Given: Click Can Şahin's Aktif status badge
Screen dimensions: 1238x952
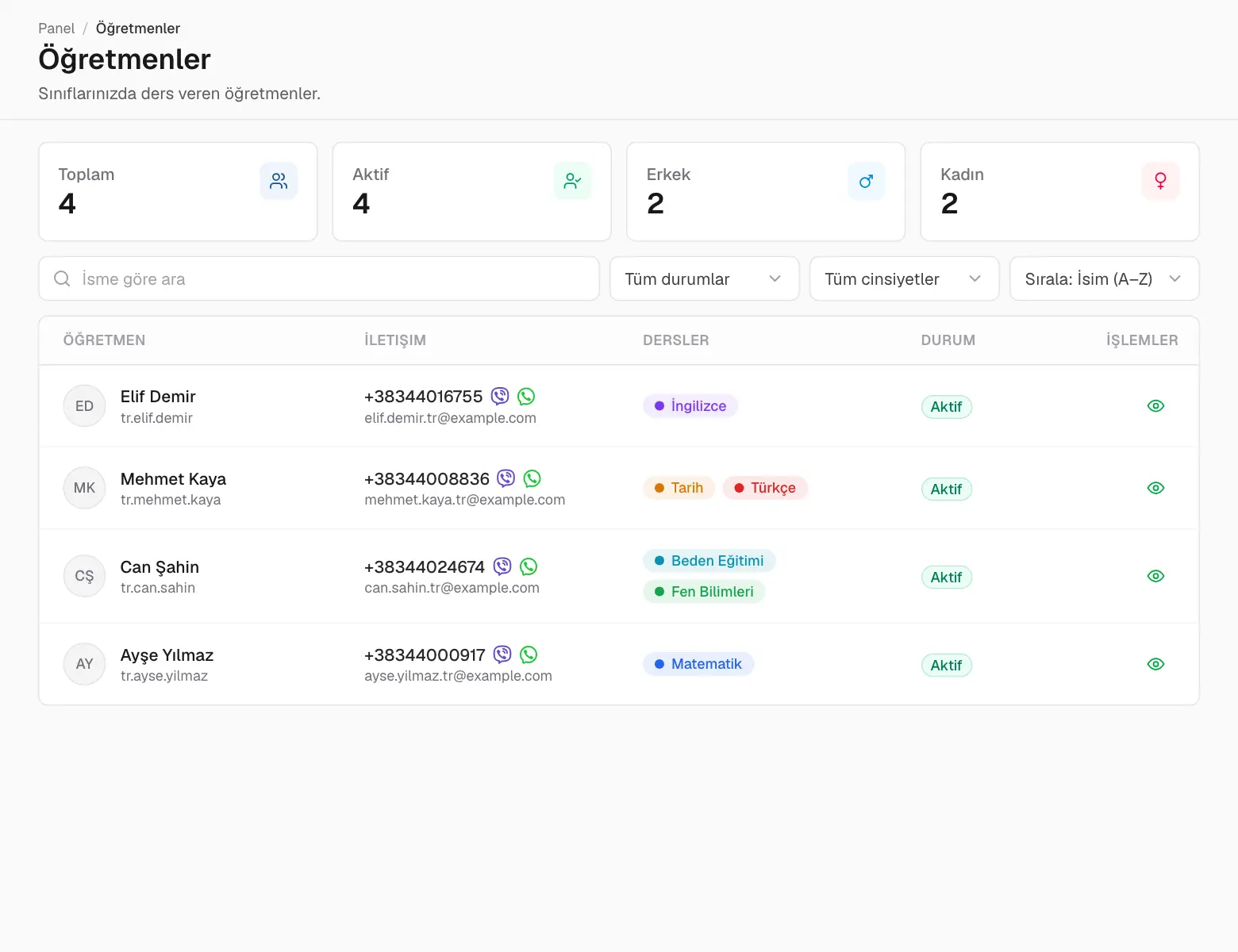Looking at the screenshot, I should [947, 578].
